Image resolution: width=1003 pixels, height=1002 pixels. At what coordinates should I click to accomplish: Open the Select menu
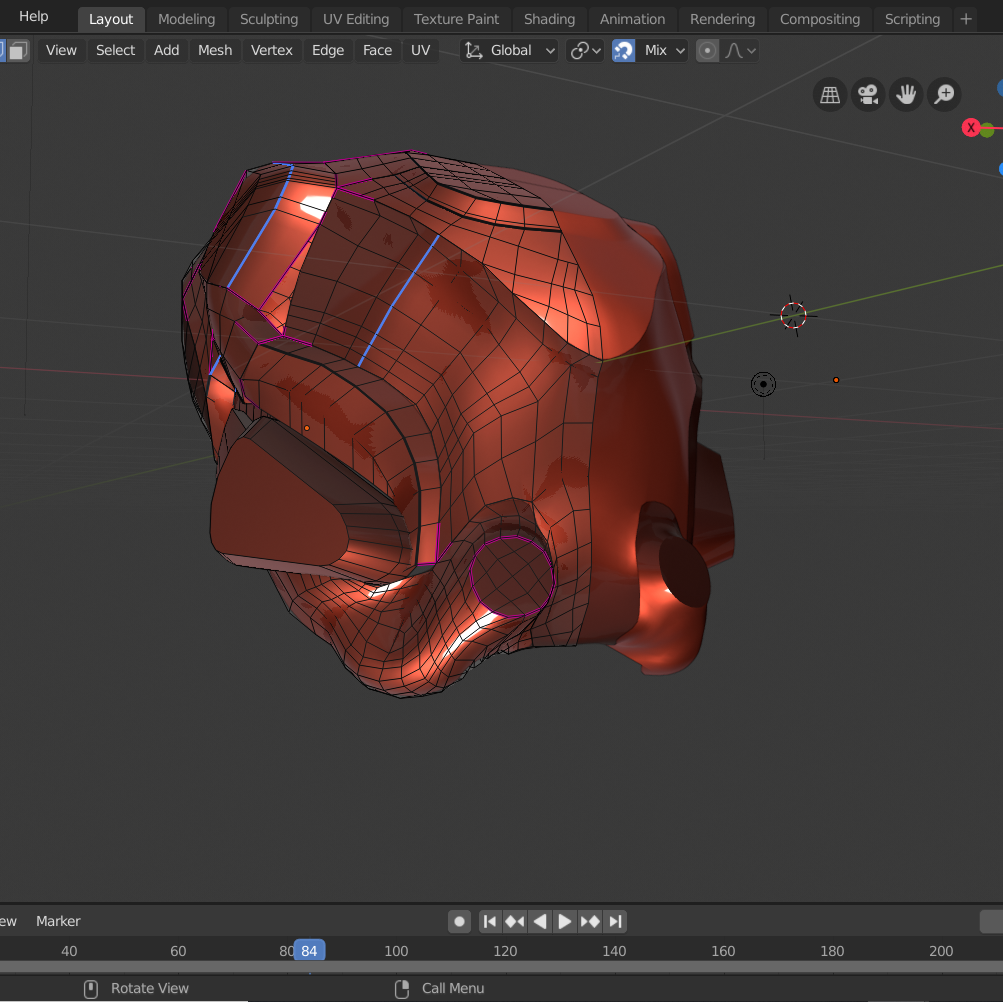(115, 50)
